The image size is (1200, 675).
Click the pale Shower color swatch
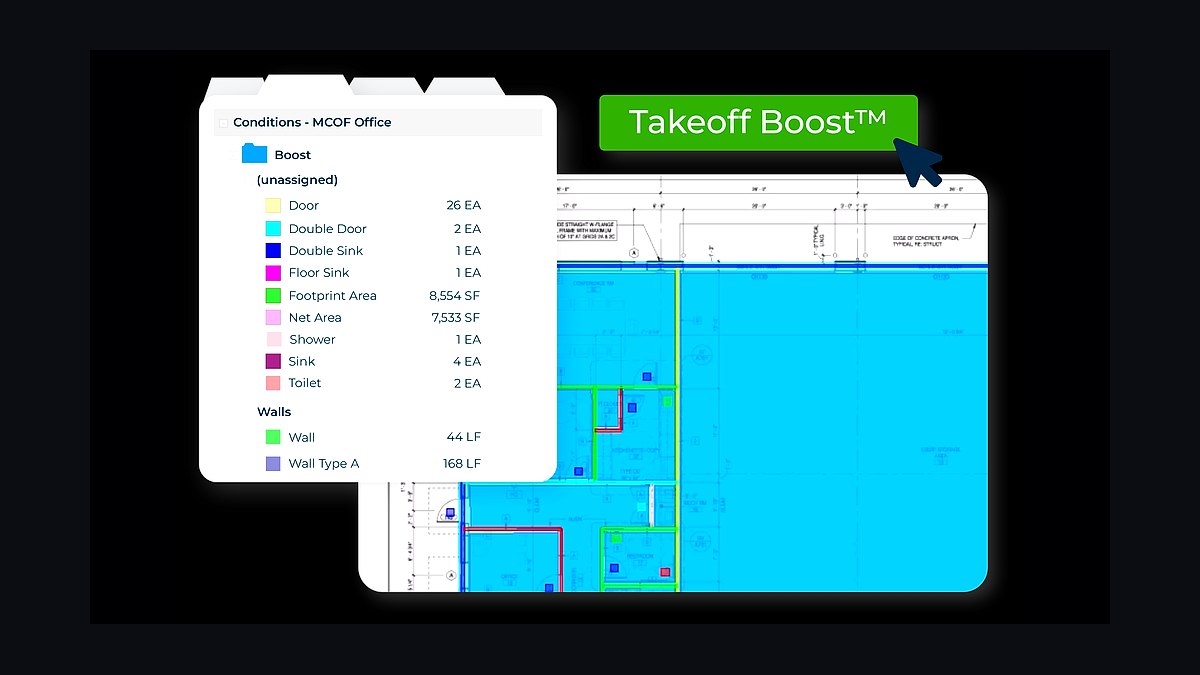(x=272, y=339)
